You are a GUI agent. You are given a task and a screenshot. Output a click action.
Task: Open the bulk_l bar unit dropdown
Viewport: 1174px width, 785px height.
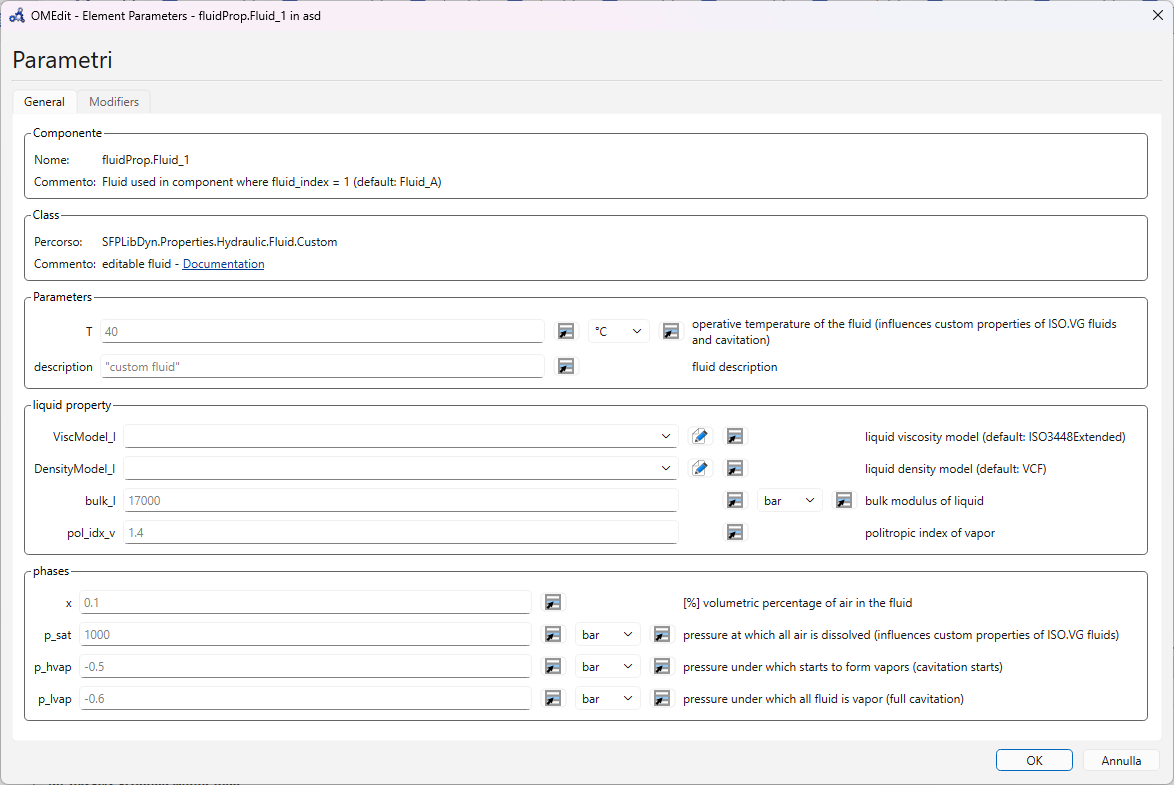[790, 500]
